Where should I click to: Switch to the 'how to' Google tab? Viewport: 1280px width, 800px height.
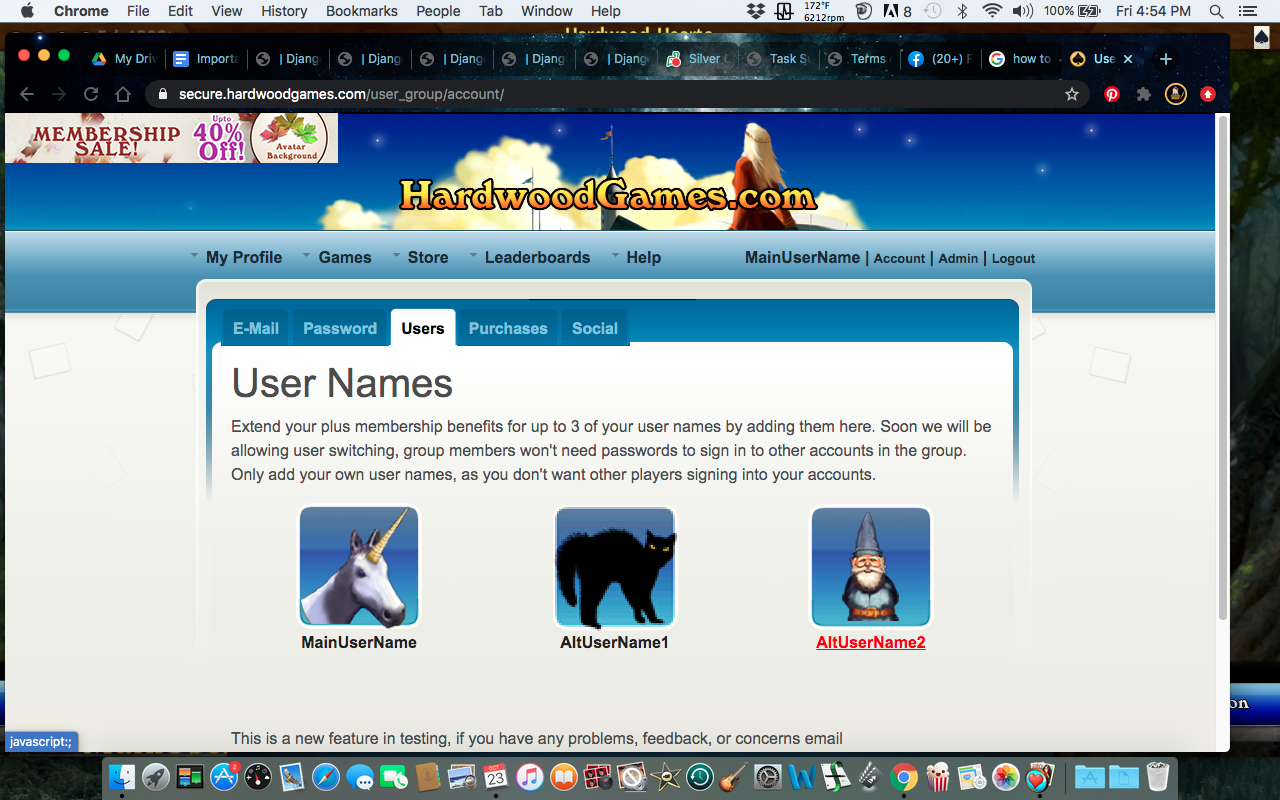coord(1021,59)
